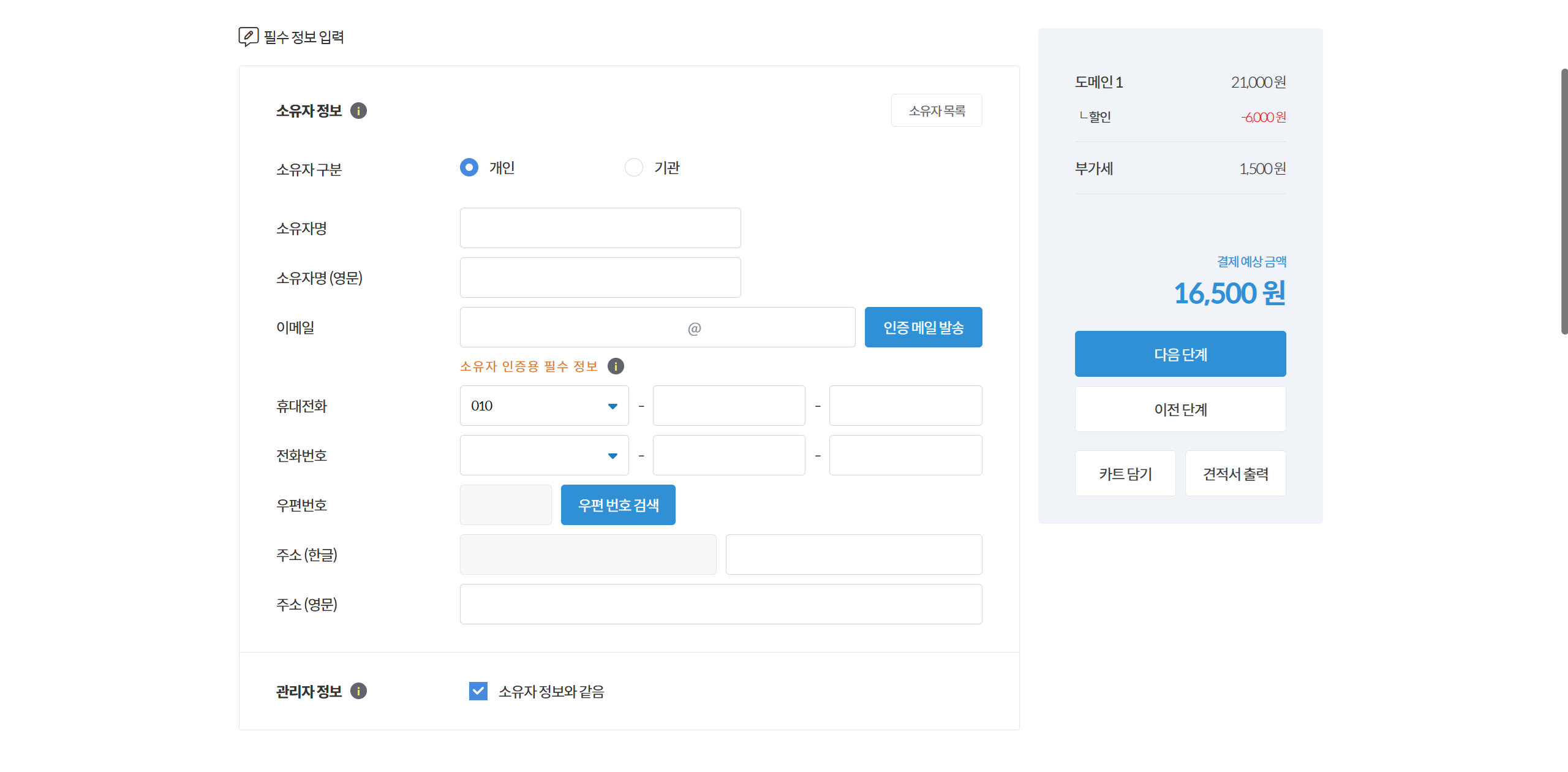Image resolution: width=1568 pixels, height=772 pixels.
Task: Click info icon beside 소유자 인증용 필수 정보
Action: (616, 366)
